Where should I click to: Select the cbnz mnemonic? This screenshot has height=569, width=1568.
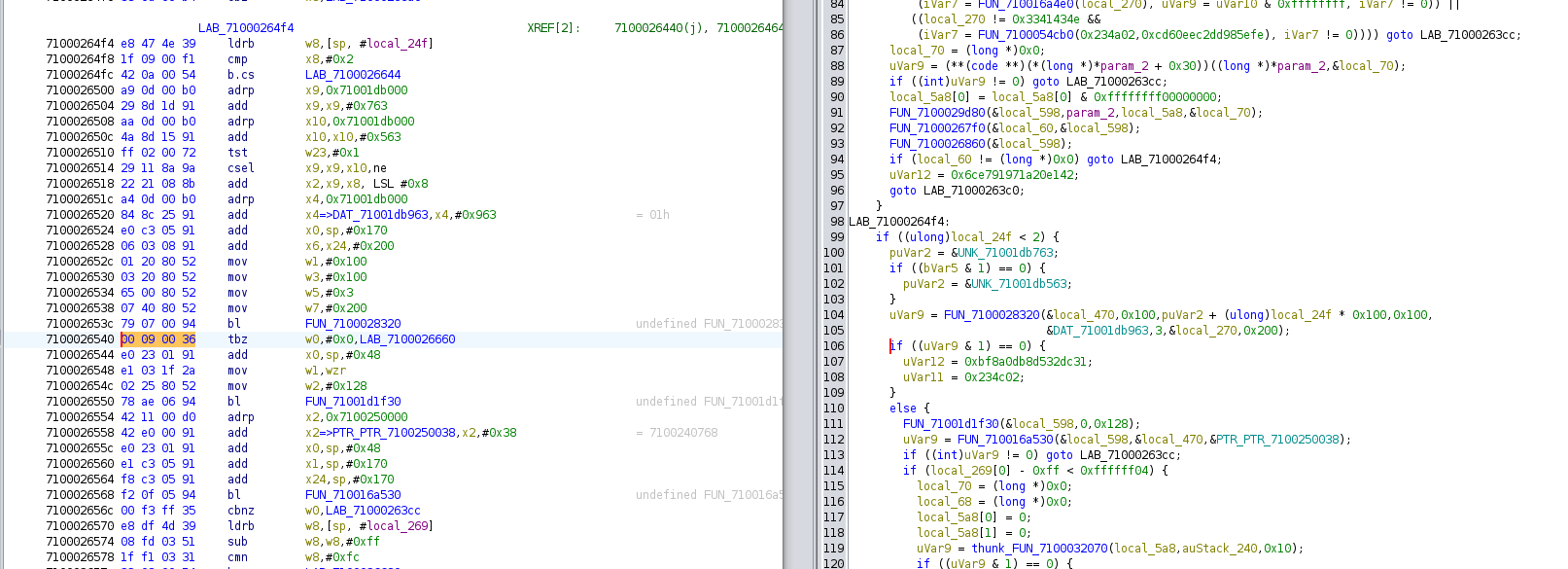tap(241, 511)
